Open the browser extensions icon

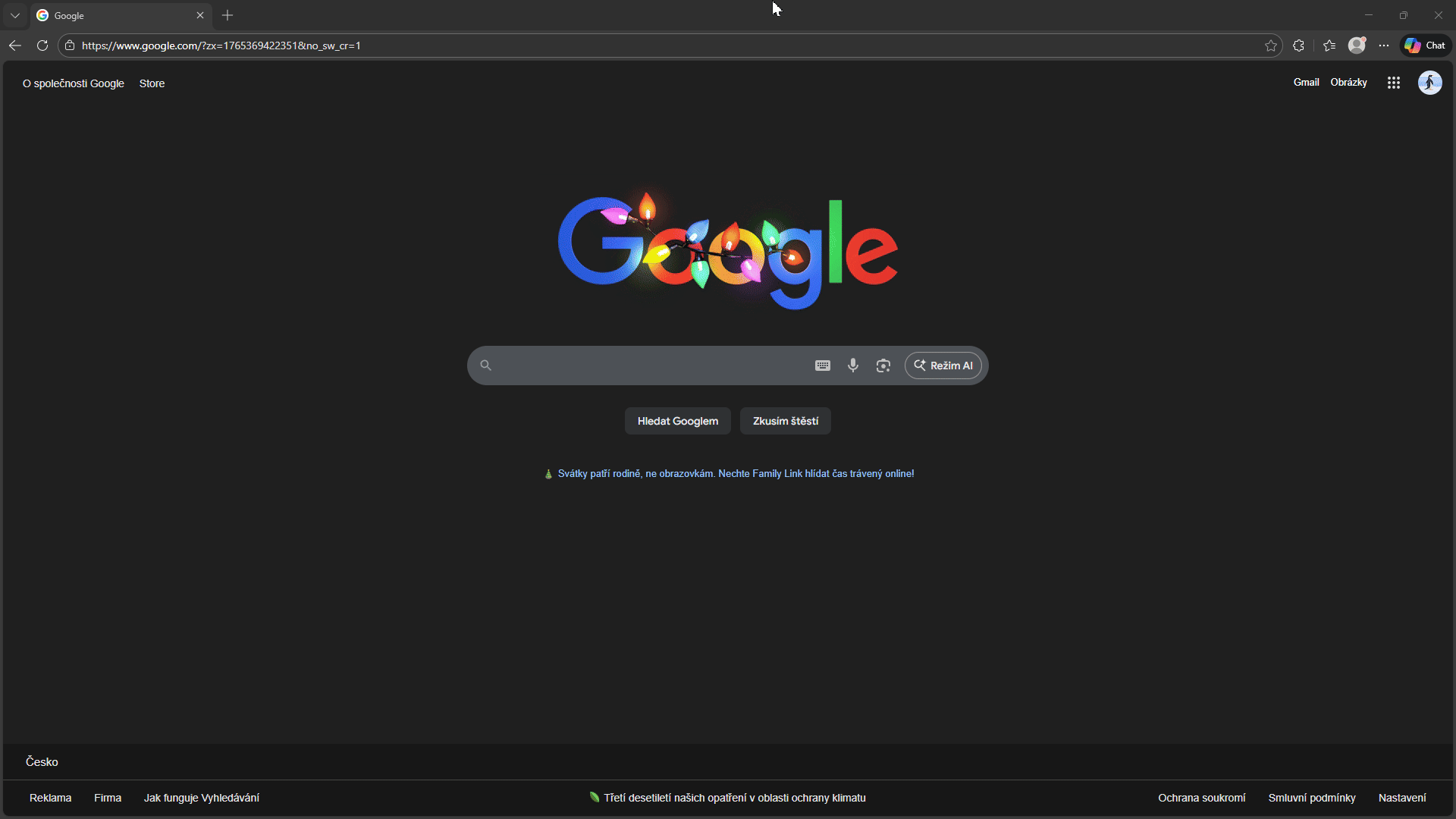(1299, 45)
